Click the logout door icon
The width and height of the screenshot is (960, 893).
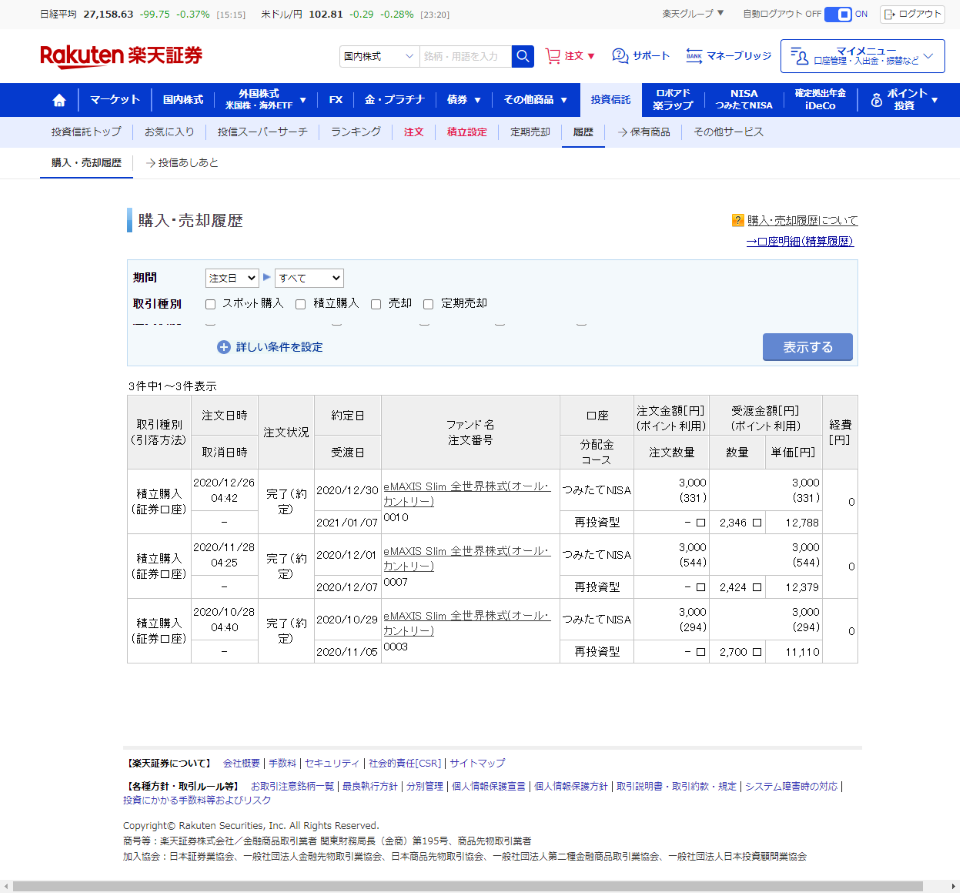pos(890,14)
